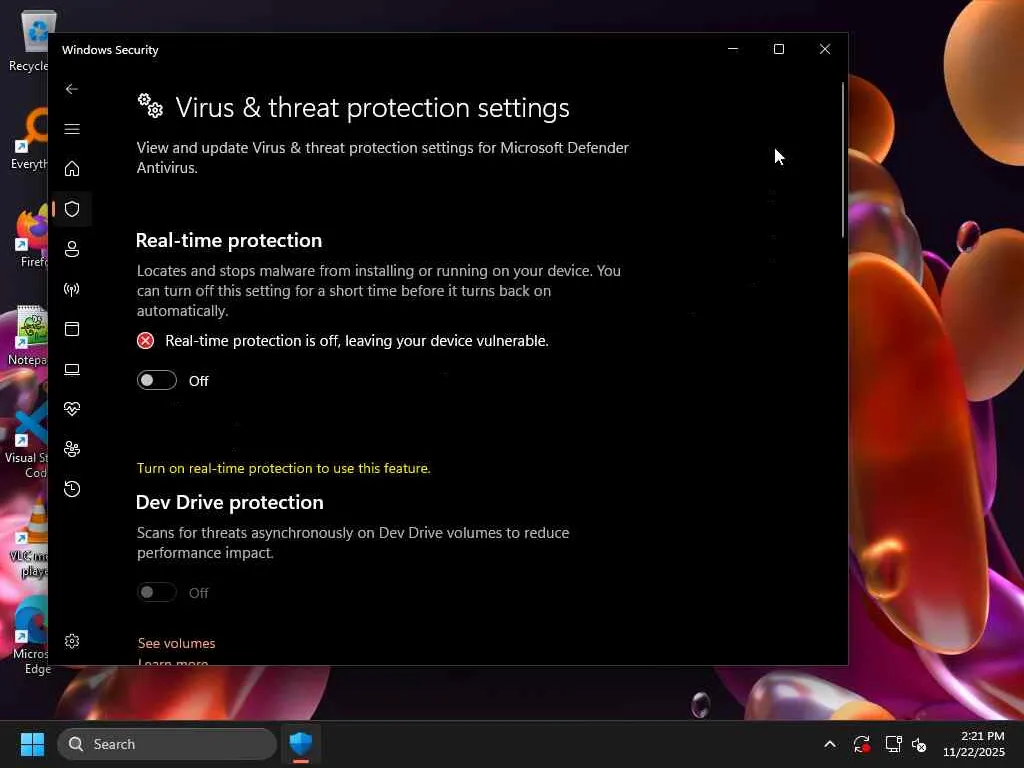Select the Microsoft Edge desktop shortcut
Screen dimensions: 1024x768
coord(30,635)
